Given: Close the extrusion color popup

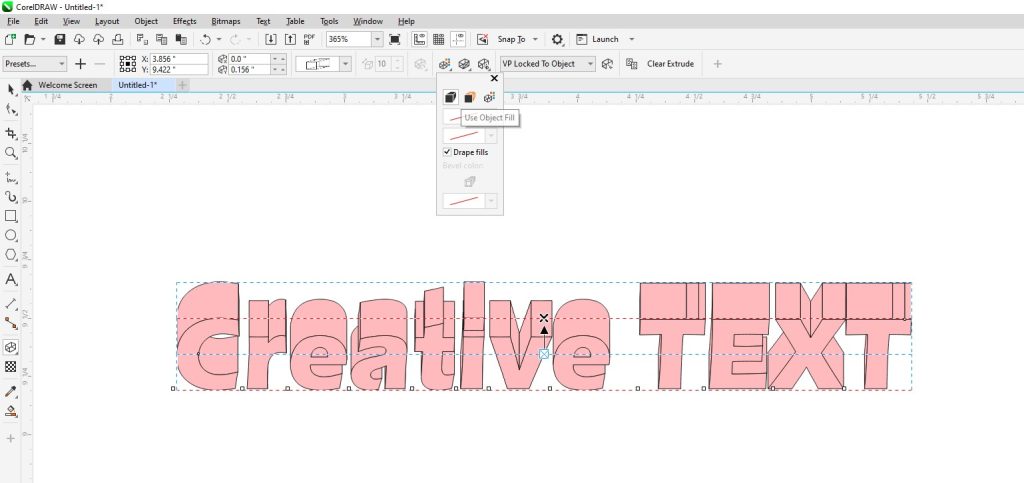Looking at the screenshot, I should (x=494, y=78).
